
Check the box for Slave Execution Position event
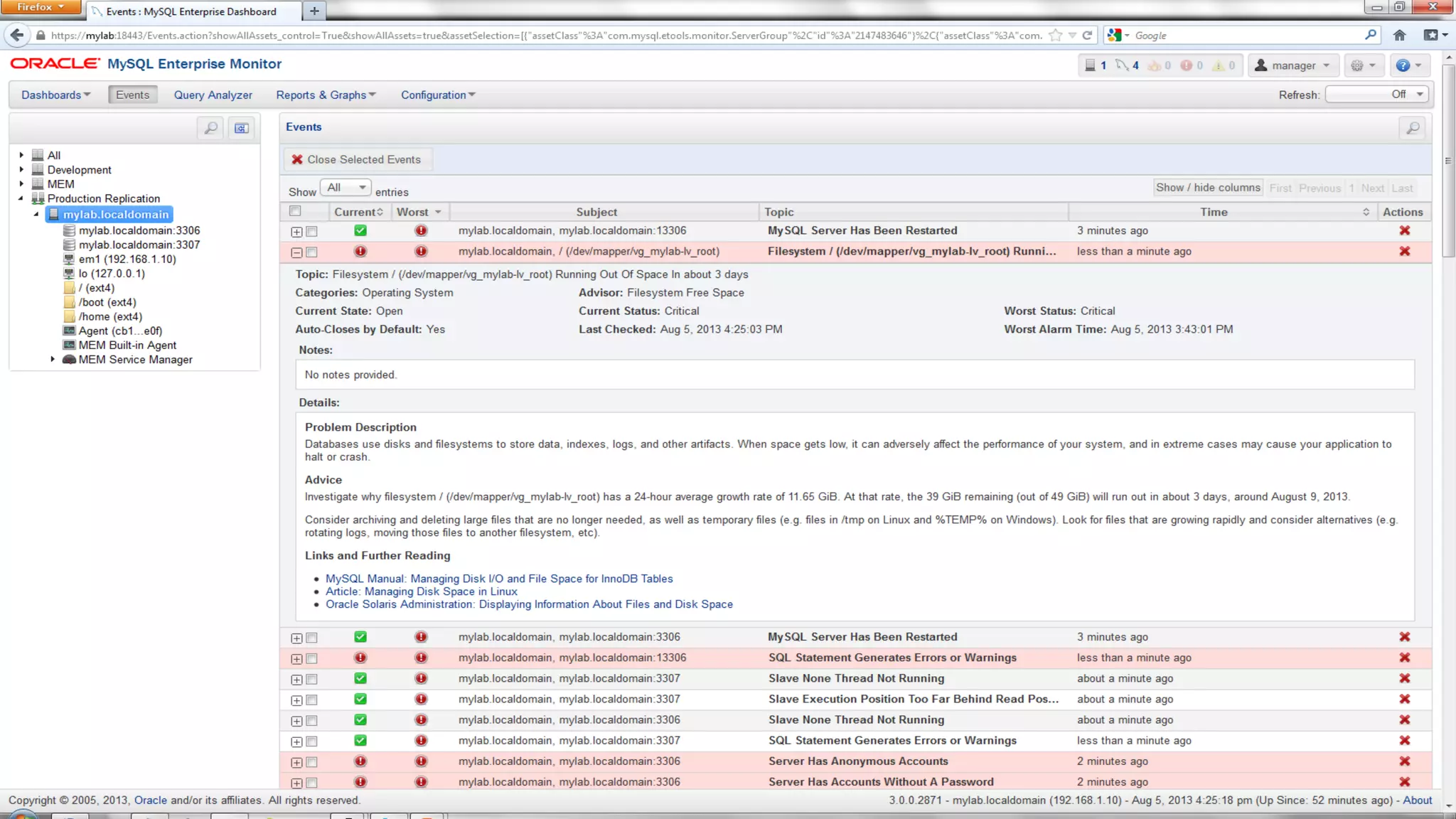[x=311, y=700]
